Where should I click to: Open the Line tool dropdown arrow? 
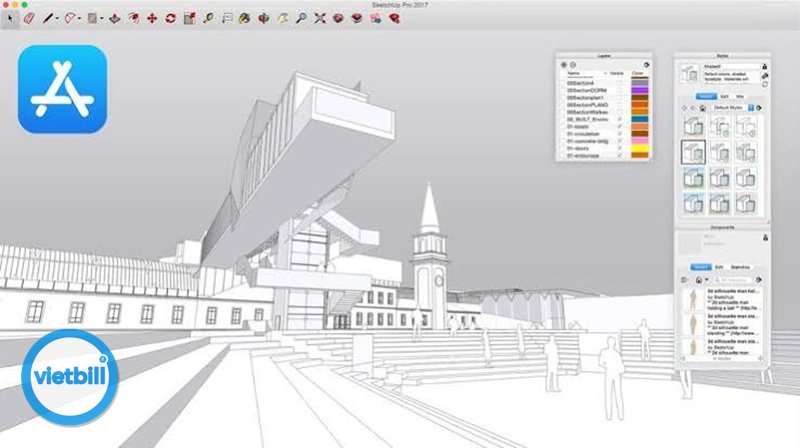tap(57, 19)
